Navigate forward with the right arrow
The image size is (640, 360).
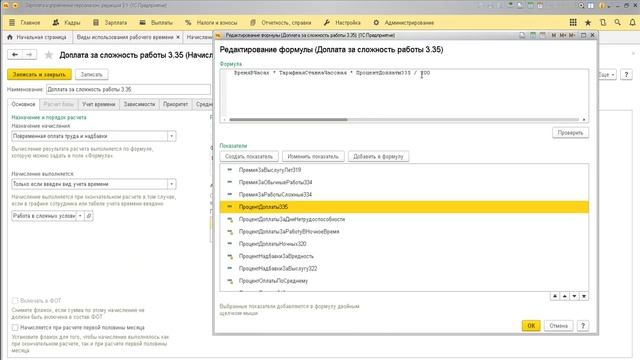29,54
